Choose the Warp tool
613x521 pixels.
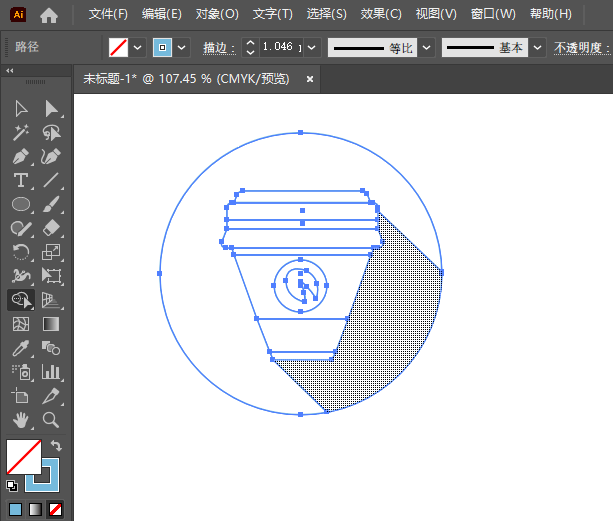tap(21, 276)
